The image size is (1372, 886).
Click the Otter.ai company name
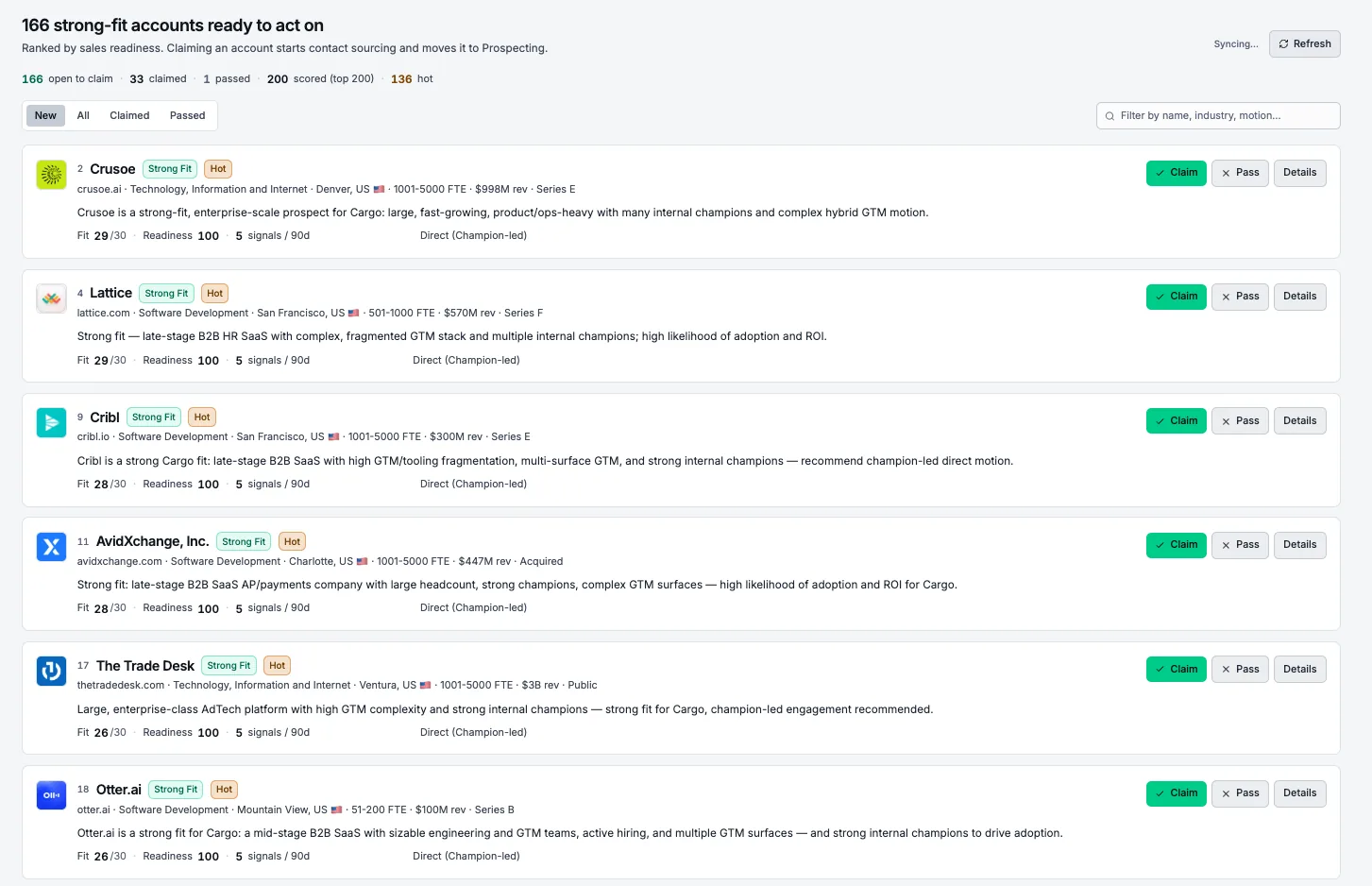pos(119,790)
